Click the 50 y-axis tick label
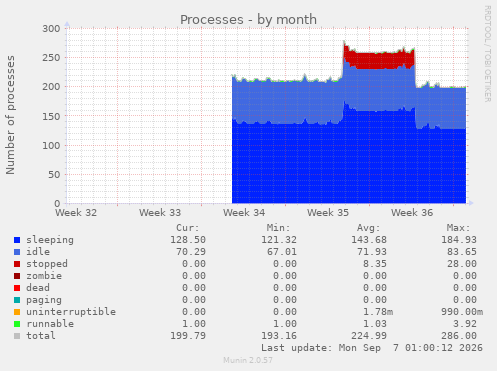497x371 pixels. pyautogui.click(x=54, y=175)
